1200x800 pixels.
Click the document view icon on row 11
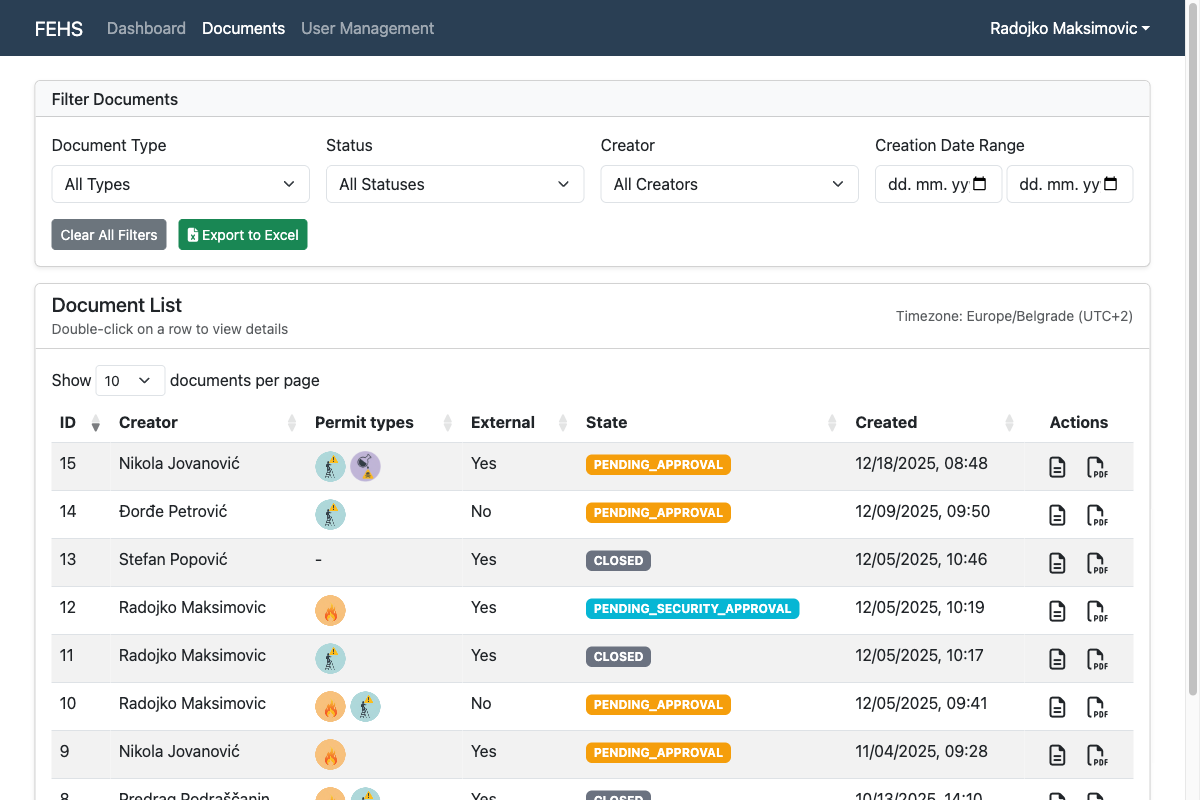(x=1057, y=659)
